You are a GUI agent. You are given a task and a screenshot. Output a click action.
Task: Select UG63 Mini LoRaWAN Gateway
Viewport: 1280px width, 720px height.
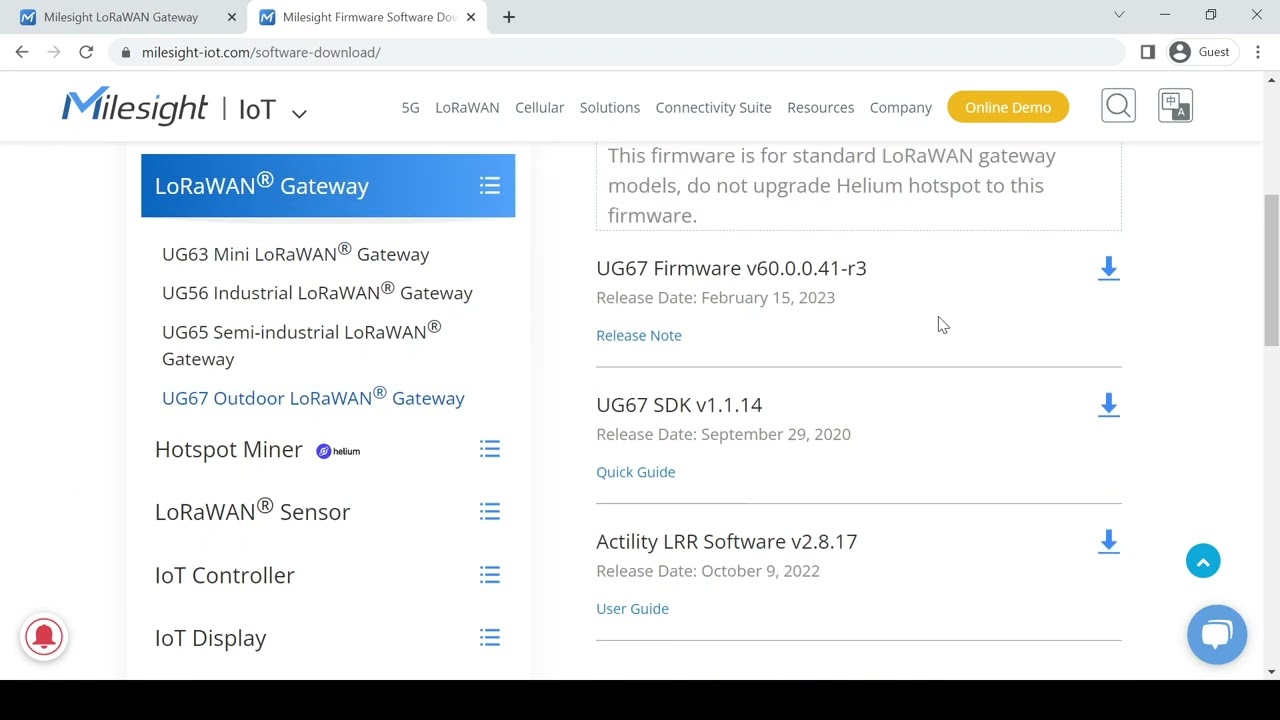coord(295,253)
